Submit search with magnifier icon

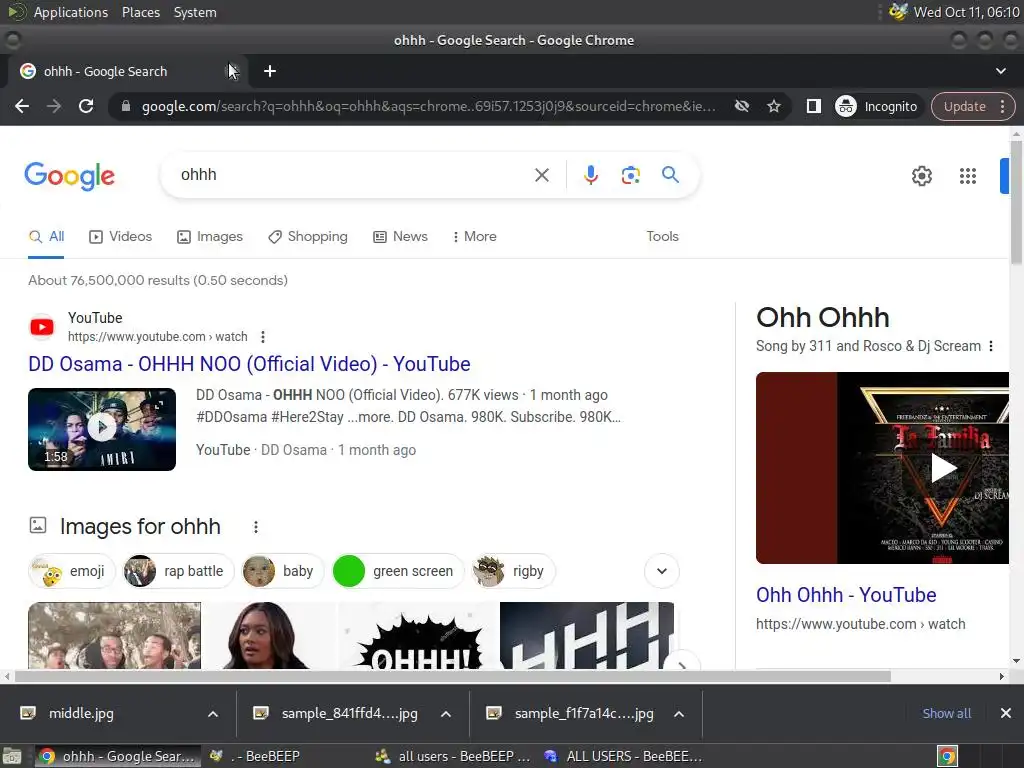point(670,175)
